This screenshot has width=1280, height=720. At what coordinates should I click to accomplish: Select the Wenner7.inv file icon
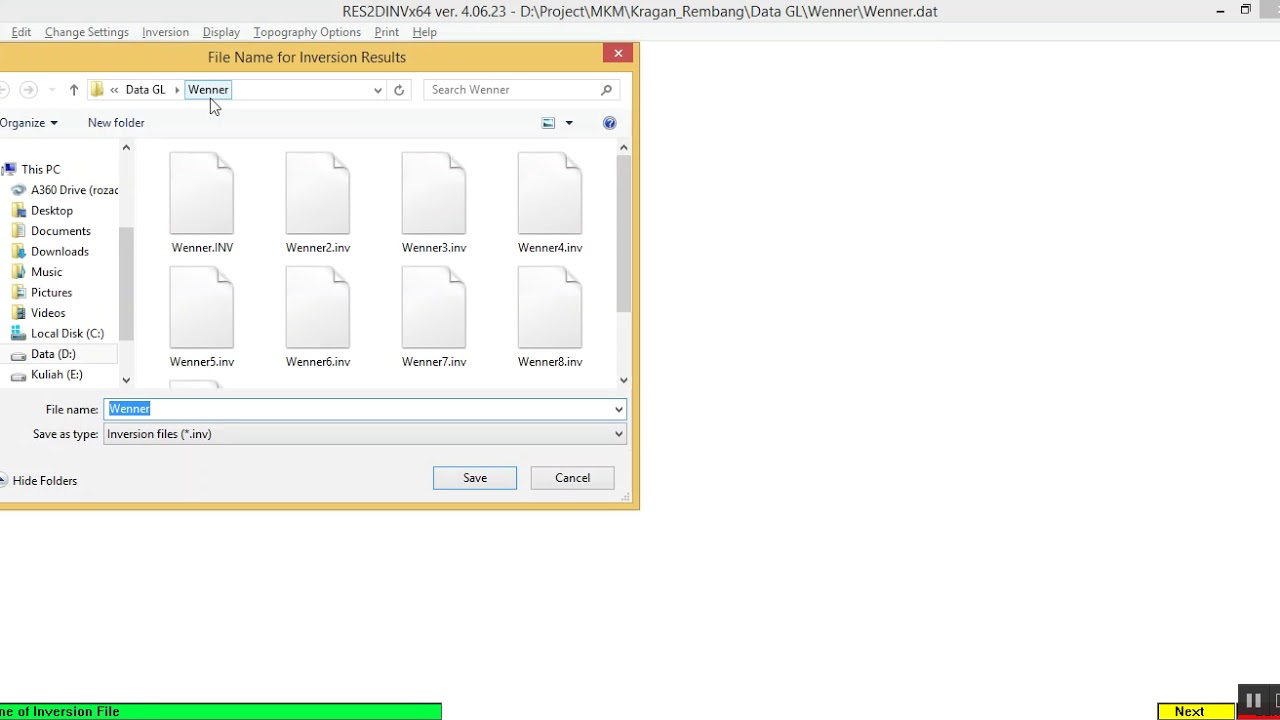434,308
